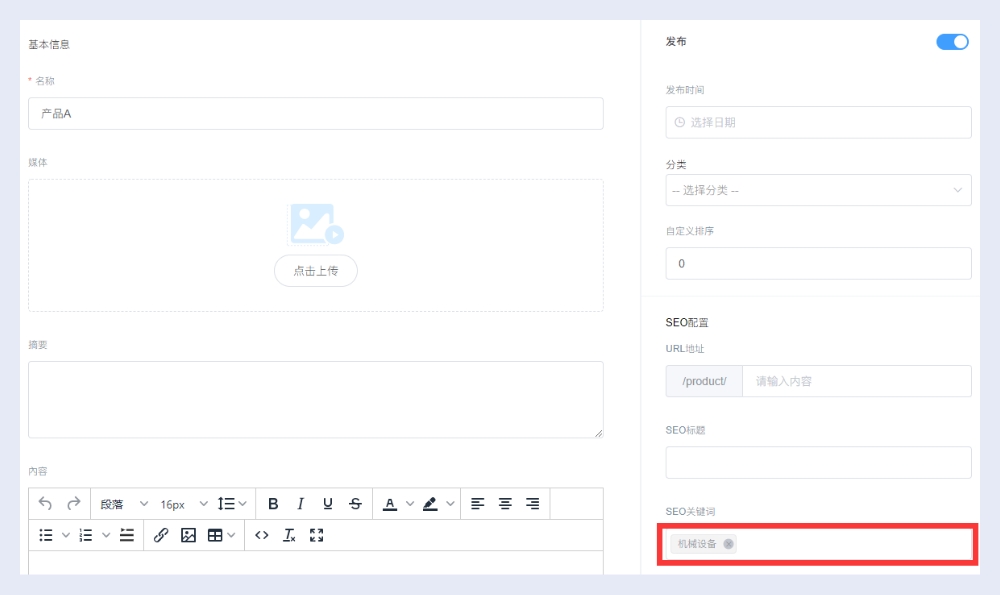Click the 选择日期 publish date field

[x=818, y=122]
